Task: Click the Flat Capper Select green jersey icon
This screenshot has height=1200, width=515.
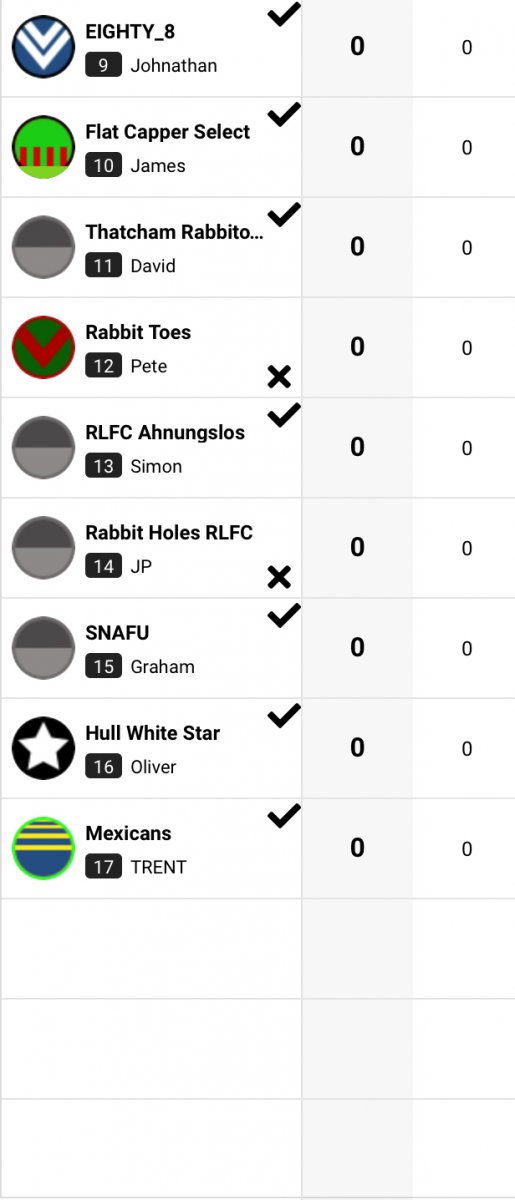Action: 44,147
